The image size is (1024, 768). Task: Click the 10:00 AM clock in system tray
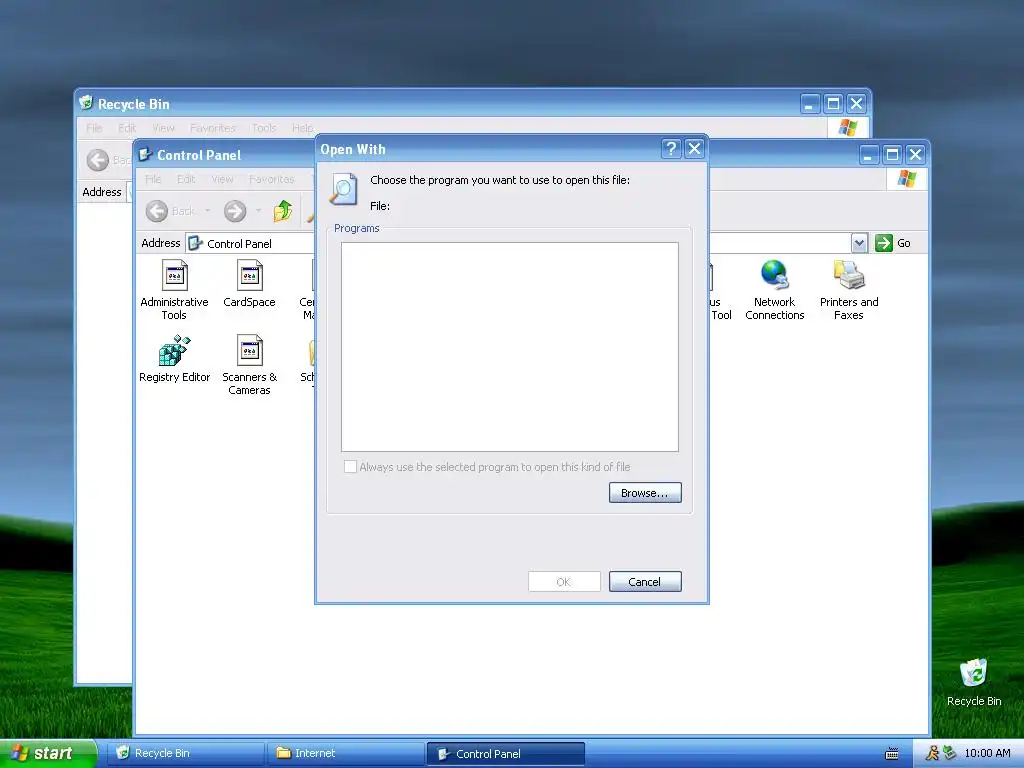(x=987, y=753)
